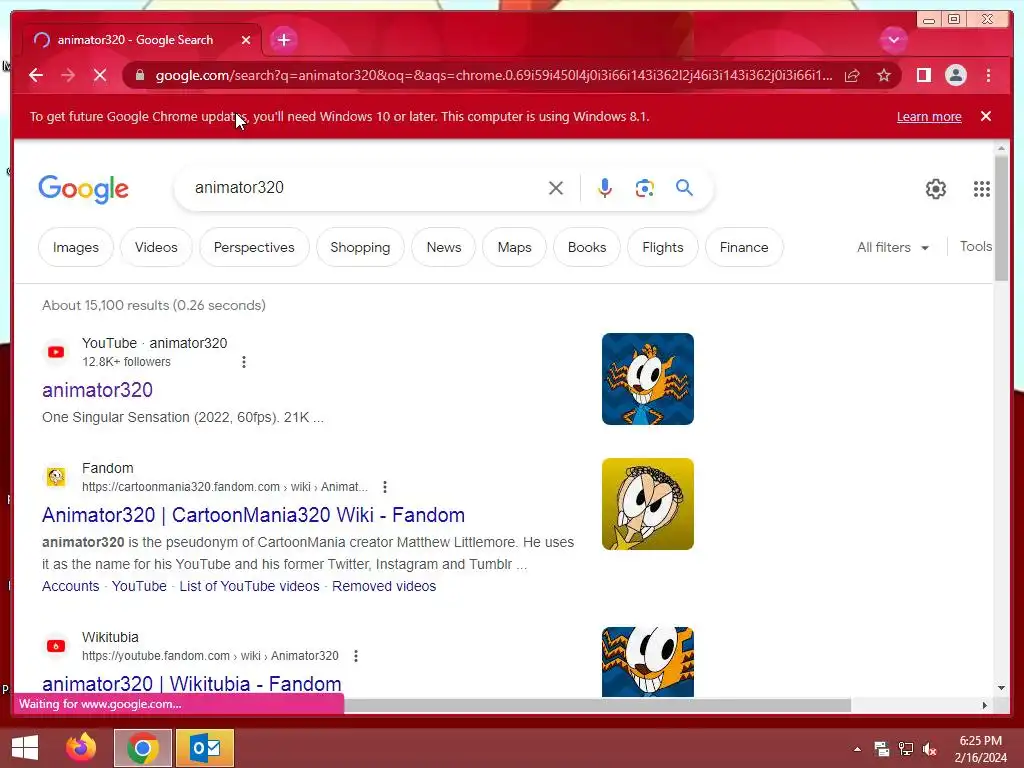Image resolution: width=1024 pixels, height=768 pixels.
Task: Open the Windows Start button
Action: point(25,748)
